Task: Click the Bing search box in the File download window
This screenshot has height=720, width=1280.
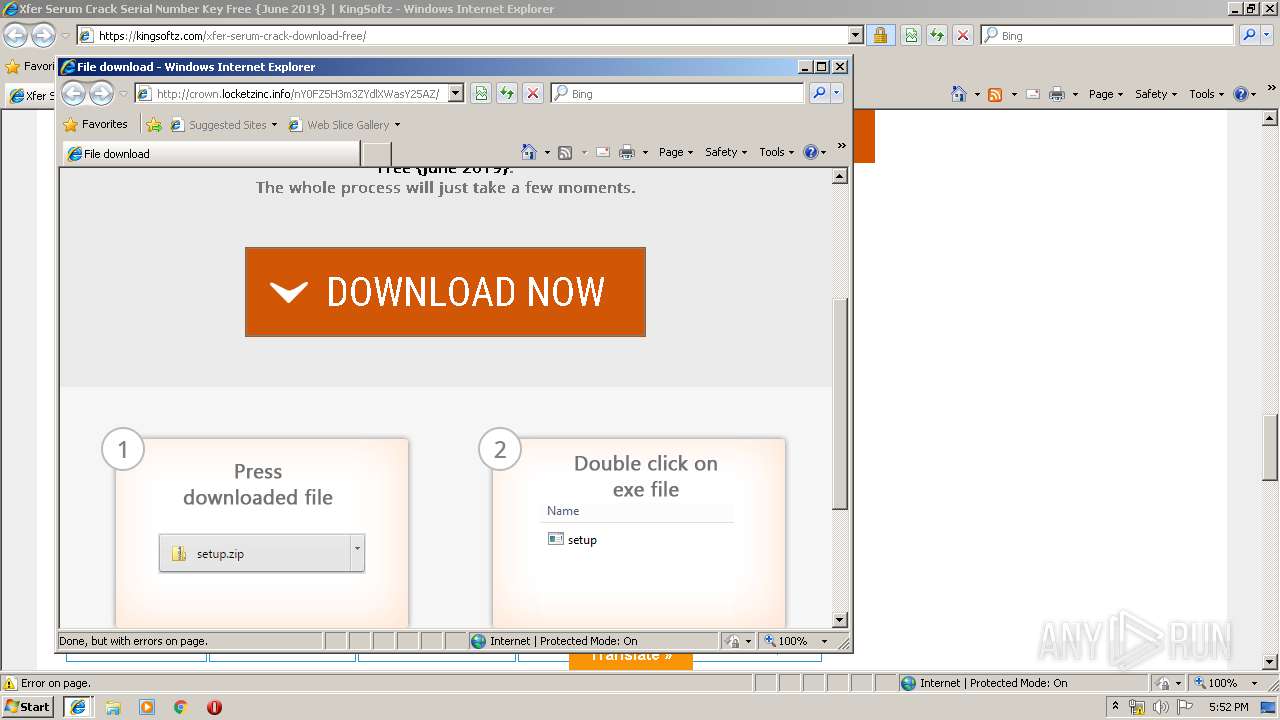Action: coord(677,93)
